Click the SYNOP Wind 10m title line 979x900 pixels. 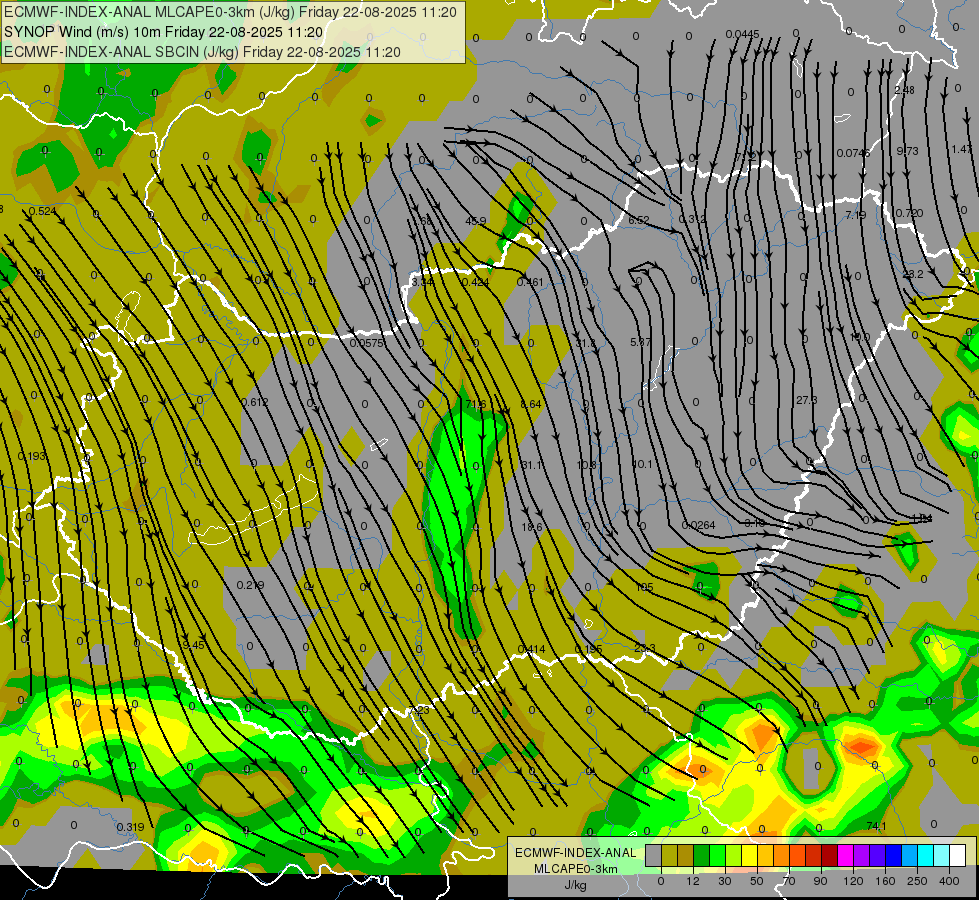click(164, 32)
